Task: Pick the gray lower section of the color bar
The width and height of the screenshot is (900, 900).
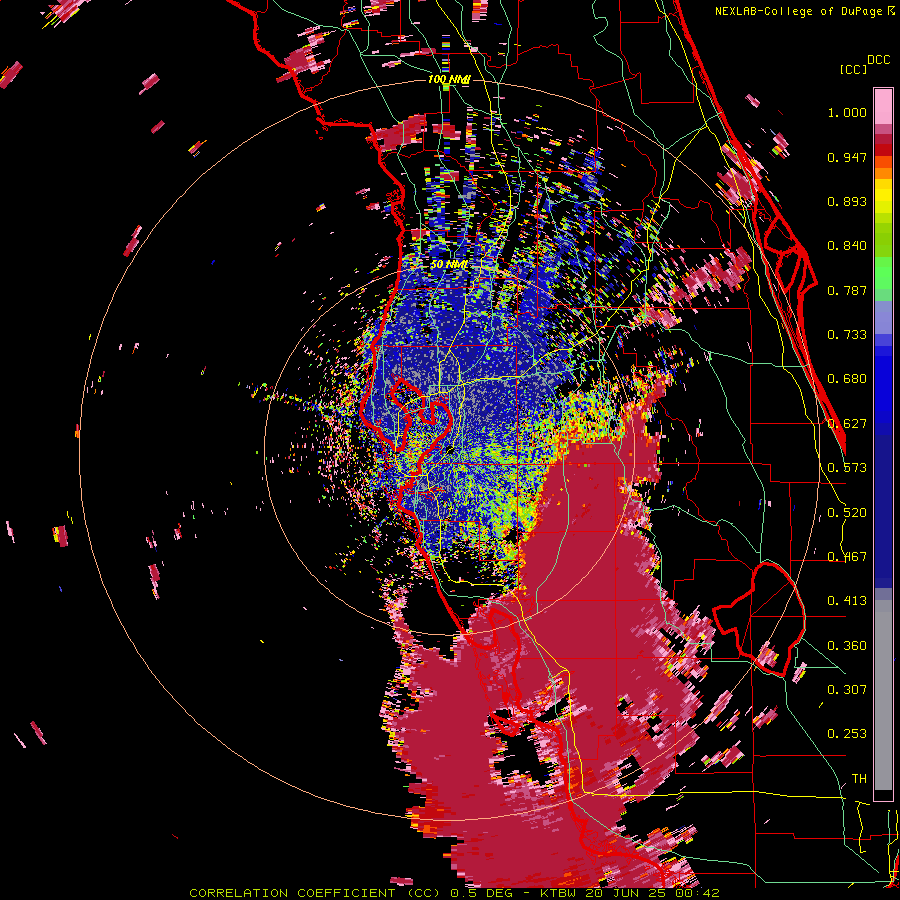Action: pos(883,695)
